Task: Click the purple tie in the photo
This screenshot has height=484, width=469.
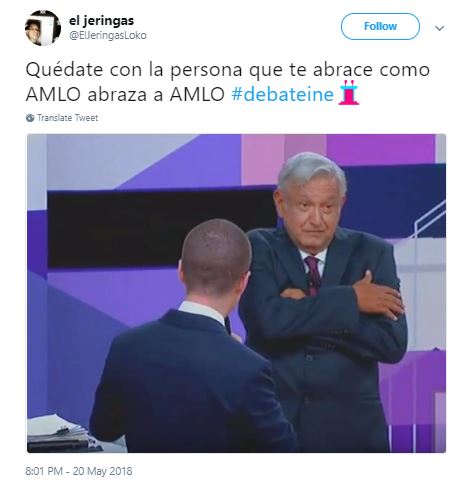Action: (x=313, y=275)
